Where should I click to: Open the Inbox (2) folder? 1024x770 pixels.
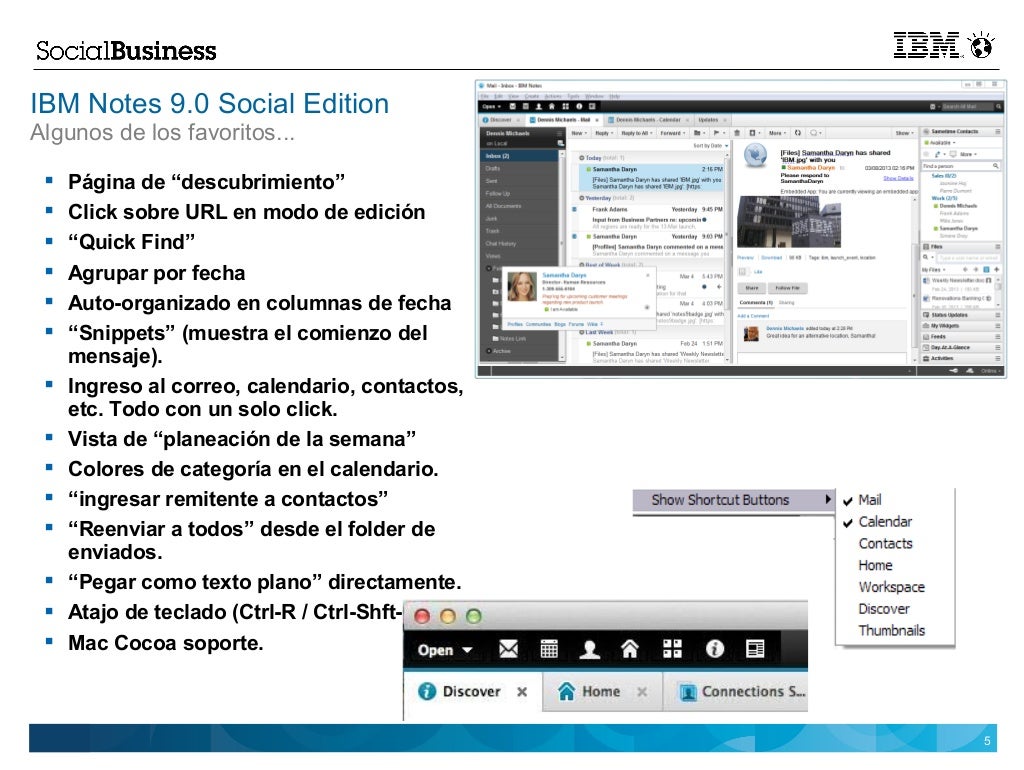(520, 156)
